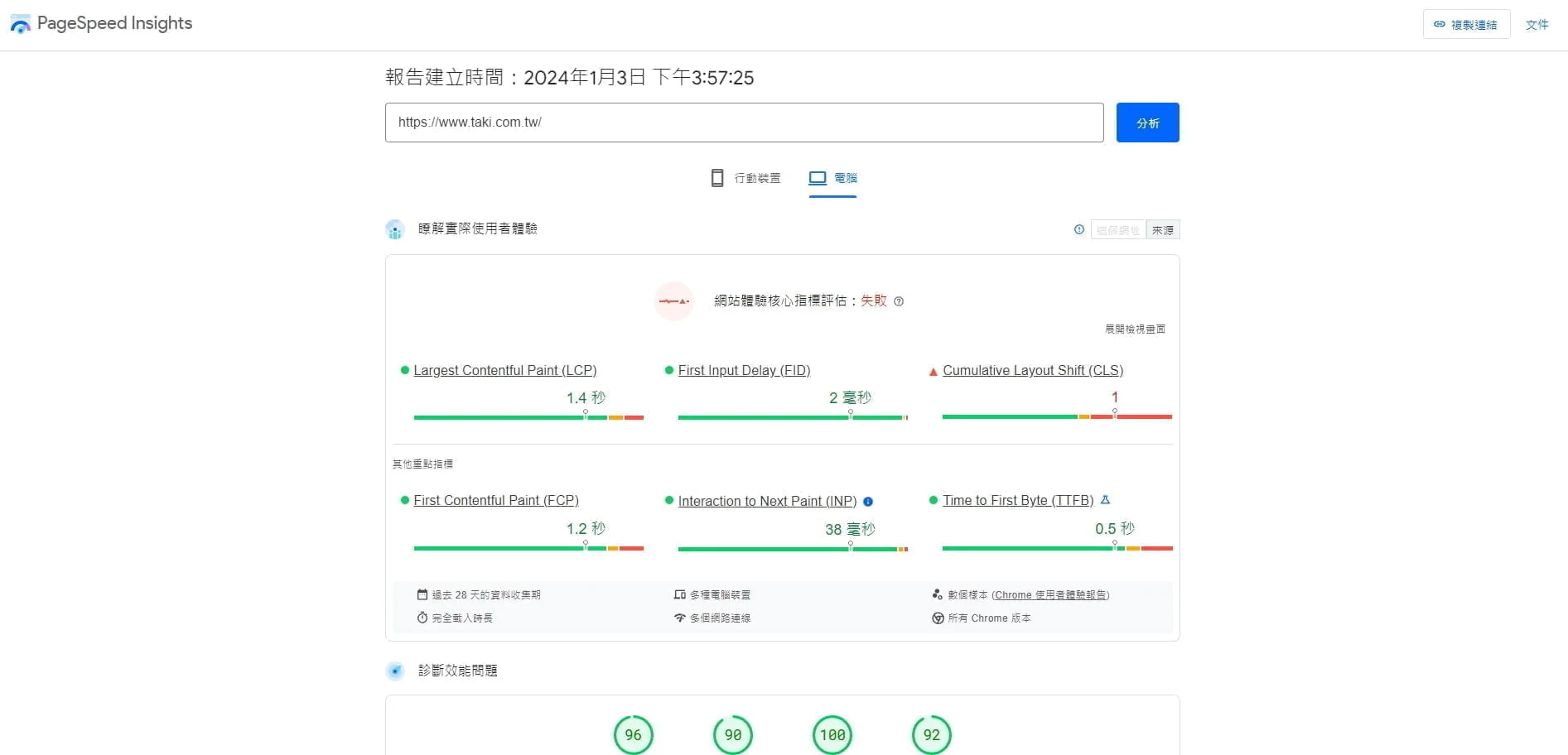This screenshot has width=1568, height=755.
Task: Click the 診斷效能問題 heading
Action: 458,671
